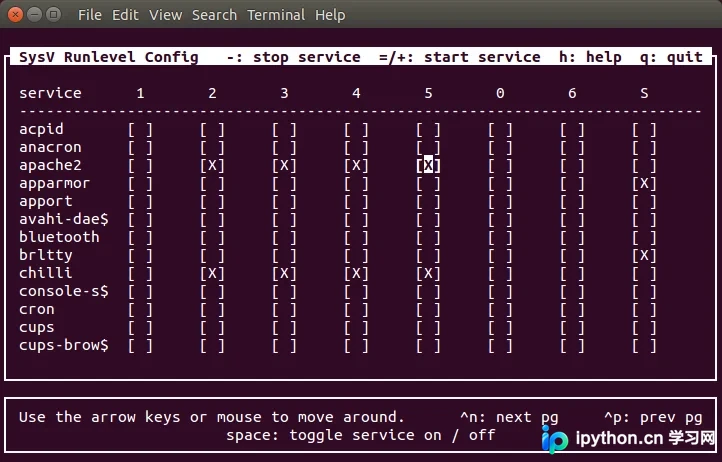Toggle chilli checkbox in runlevel 4
The height and width of the screenshot is (462, 722).
click(356, 273)
